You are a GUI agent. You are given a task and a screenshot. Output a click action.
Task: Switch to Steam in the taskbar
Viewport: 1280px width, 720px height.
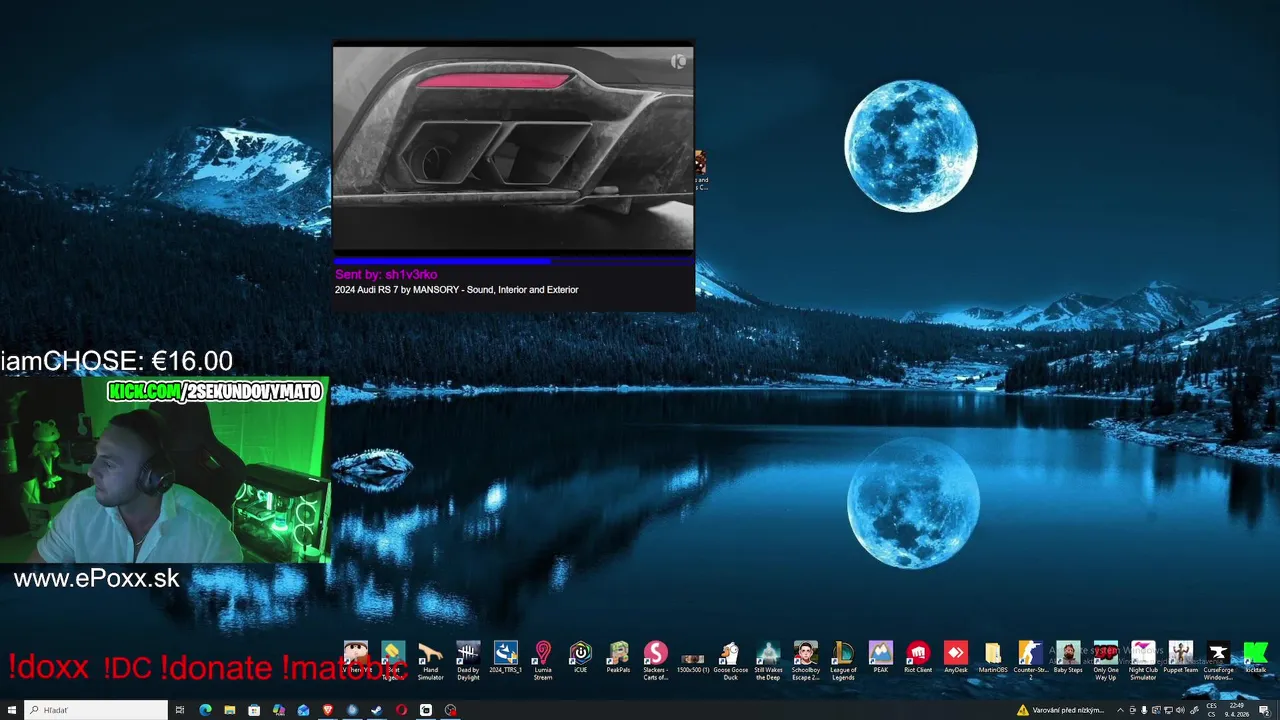pyautogui.click(x=377, y=710)
